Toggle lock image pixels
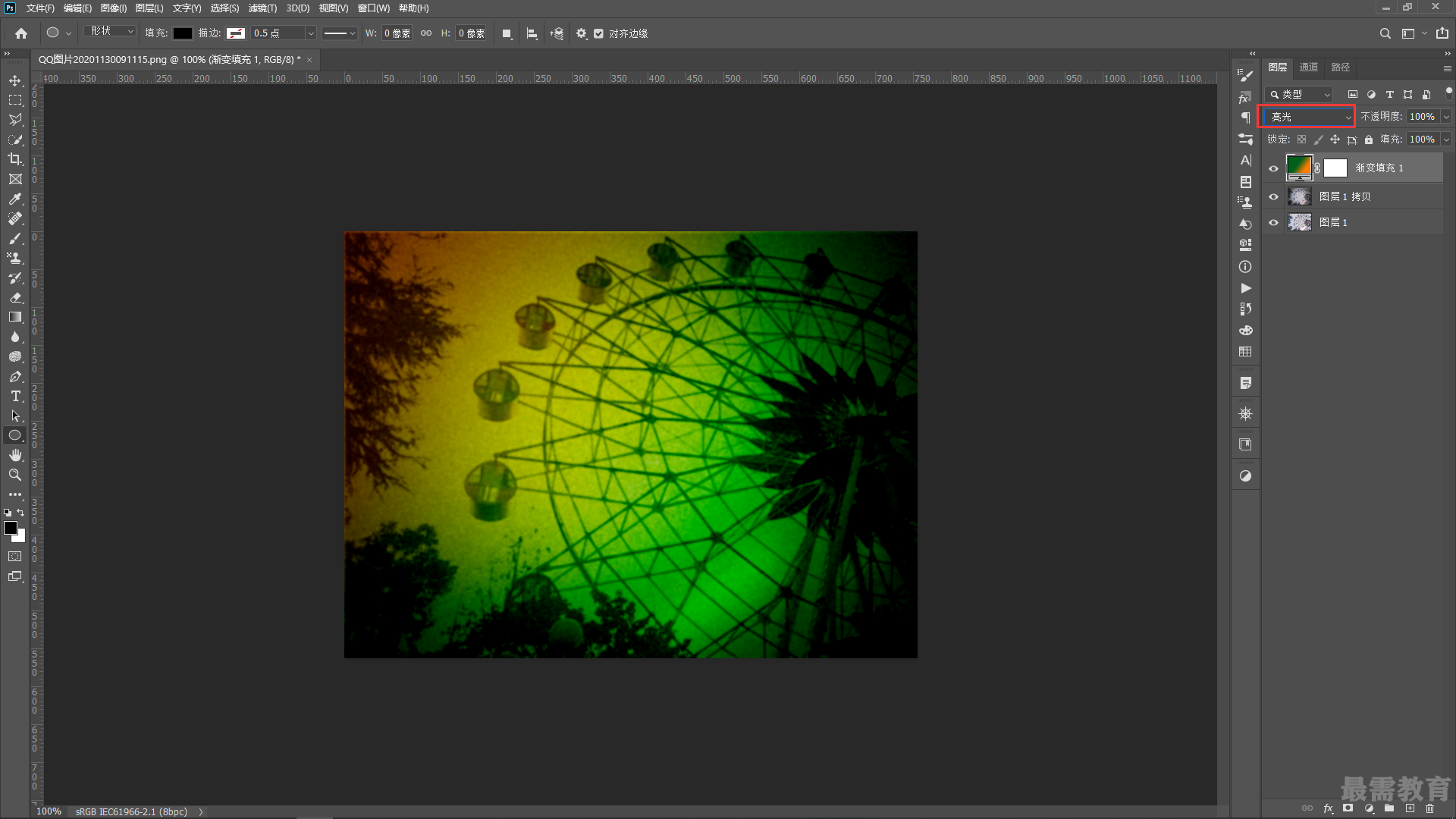 (x=1318, y=140)
